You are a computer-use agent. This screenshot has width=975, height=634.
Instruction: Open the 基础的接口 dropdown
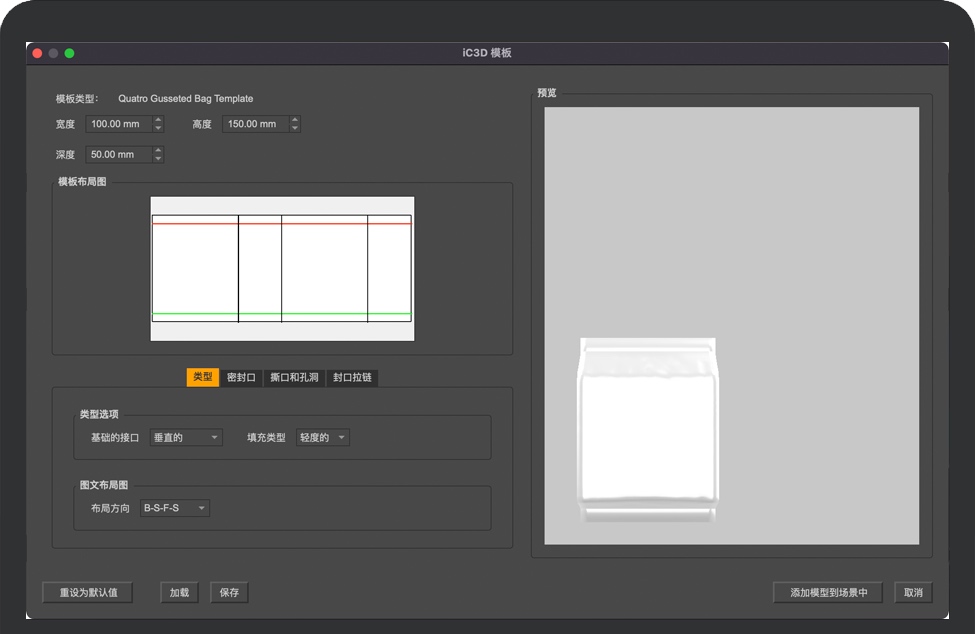pyautogui.click(x=186, y=438)
